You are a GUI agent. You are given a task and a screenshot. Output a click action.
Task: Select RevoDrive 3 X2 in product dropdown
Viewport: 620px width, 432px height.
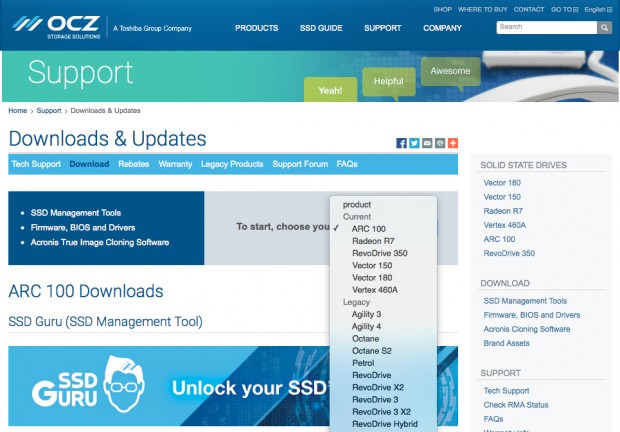coord(384,412)
